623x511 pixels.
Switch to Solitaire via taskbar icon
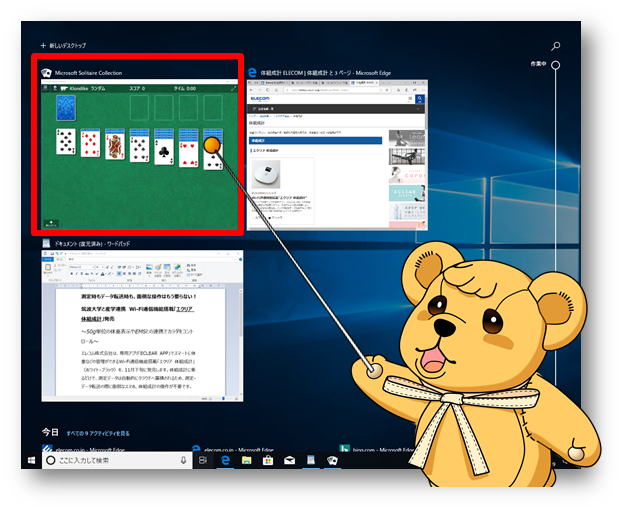(x=332, y=460)
